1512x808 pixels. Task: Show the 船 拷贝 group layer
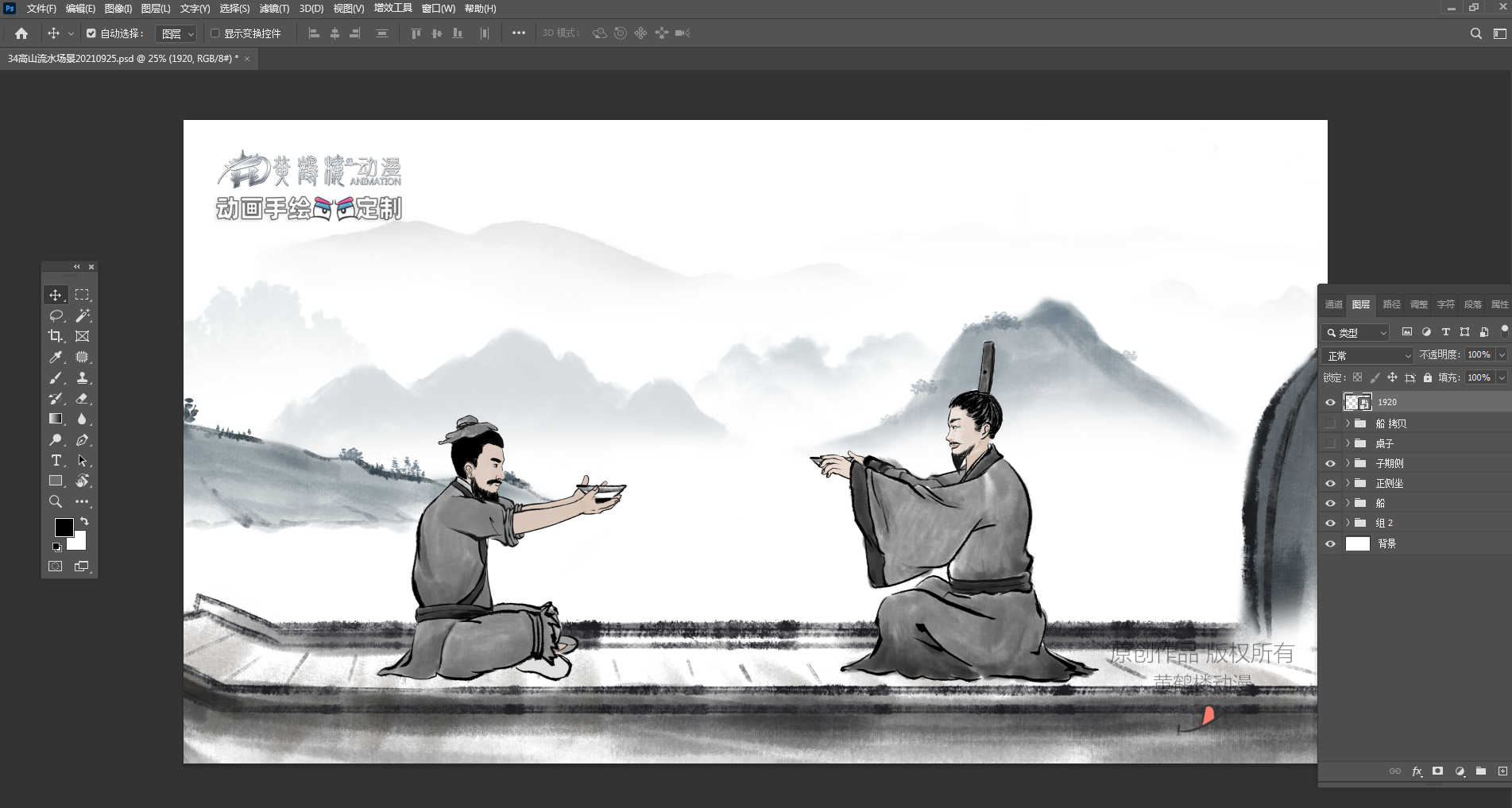[1330, 423]
